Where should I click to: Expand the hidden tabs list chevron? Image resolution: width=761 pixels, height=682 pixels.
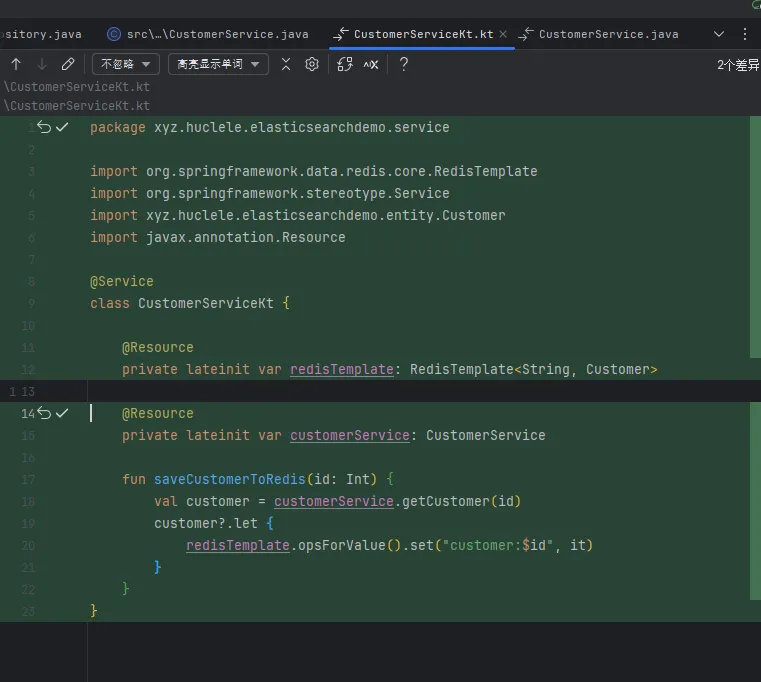(x=718, y=33)
